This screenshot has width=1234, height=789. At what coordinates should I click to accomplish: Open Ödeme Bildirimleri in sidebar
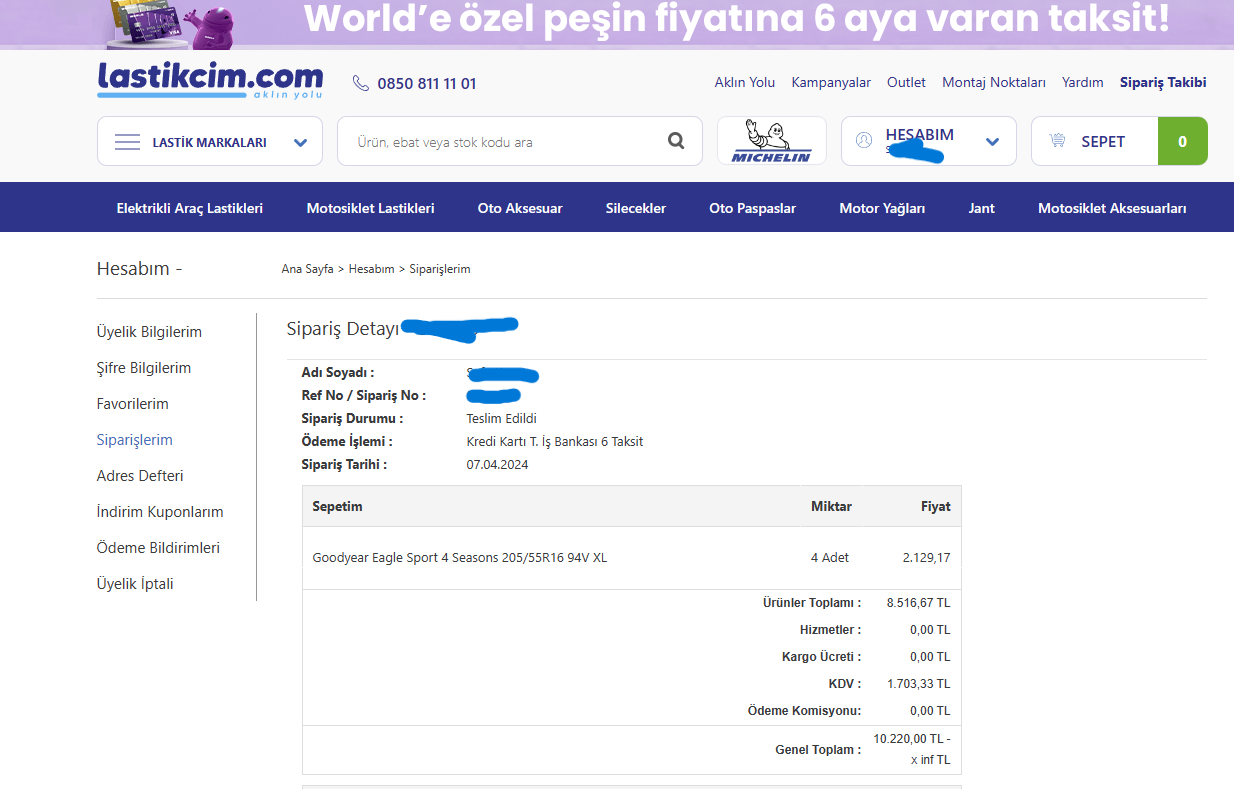click(x=158, y=548)
